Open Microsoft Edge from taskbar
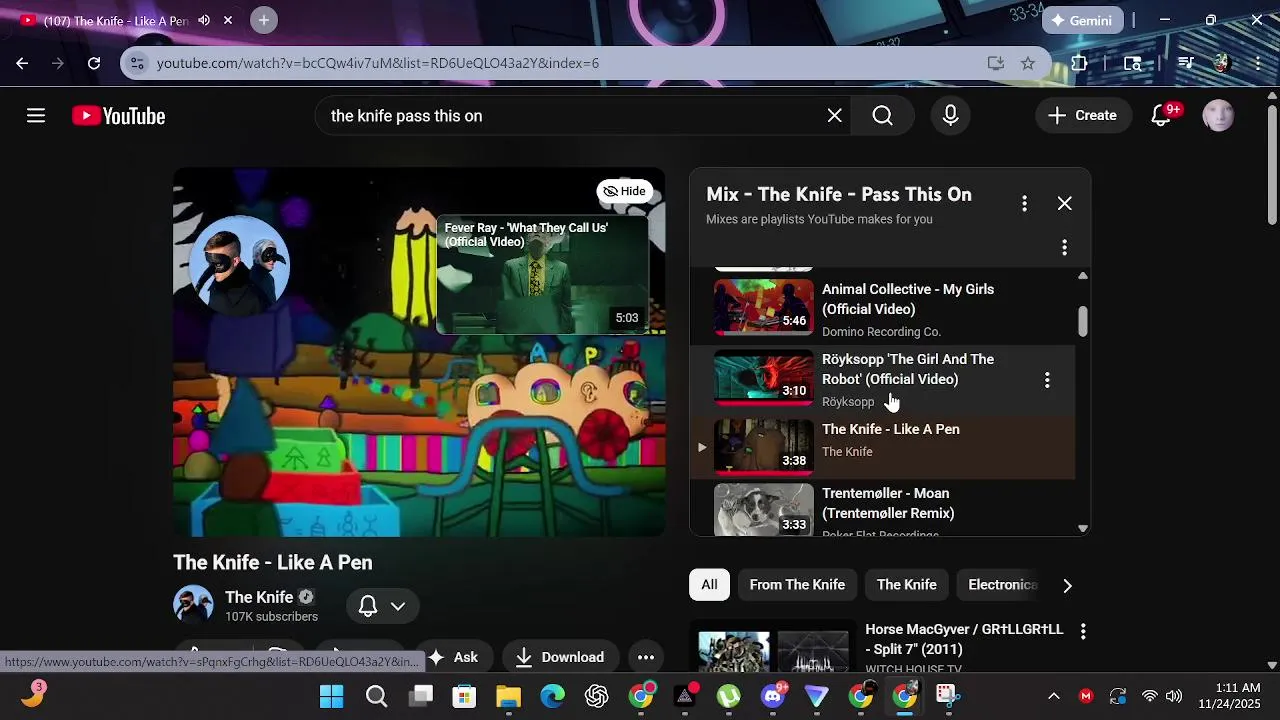This screenshot has width=1280, height=720. coord(552,696)
